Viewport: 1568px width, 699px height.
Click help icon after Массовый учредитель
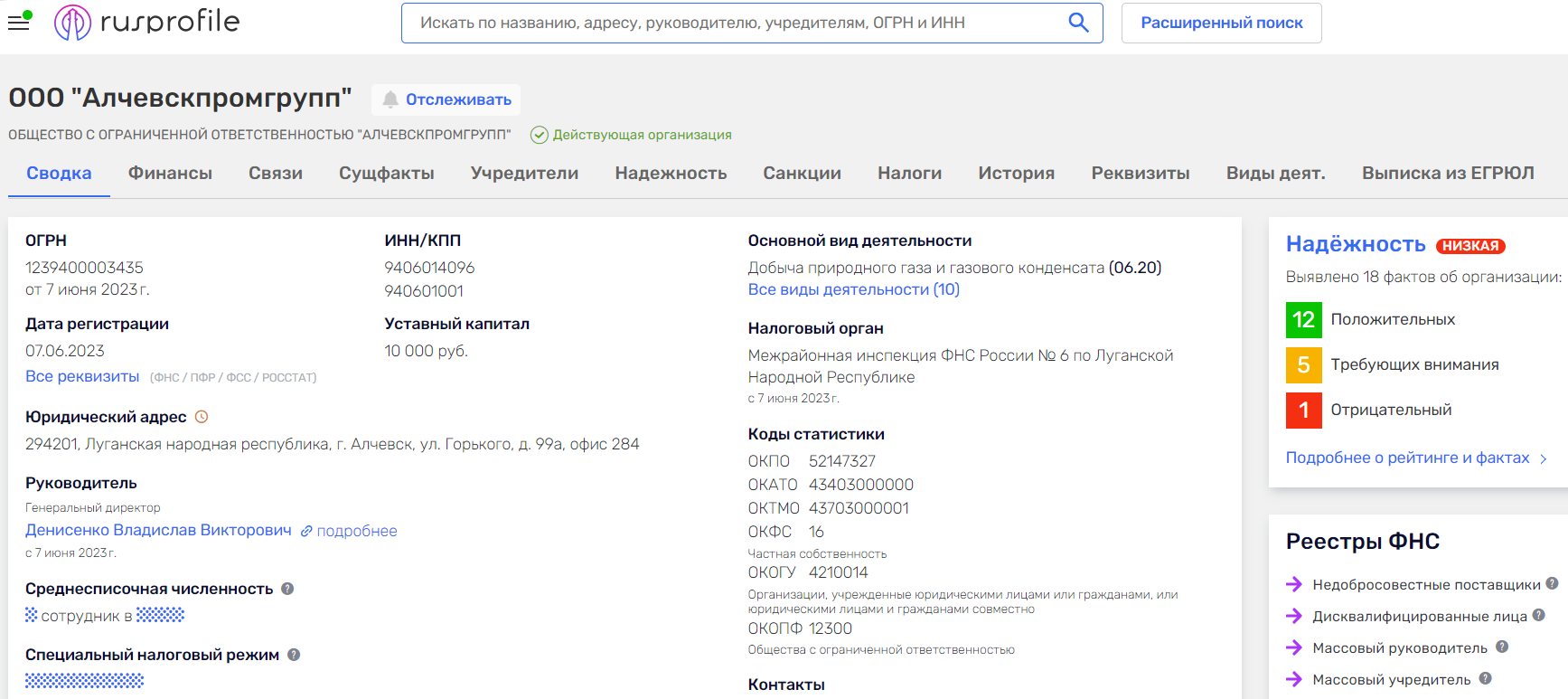coord(1486,678)
